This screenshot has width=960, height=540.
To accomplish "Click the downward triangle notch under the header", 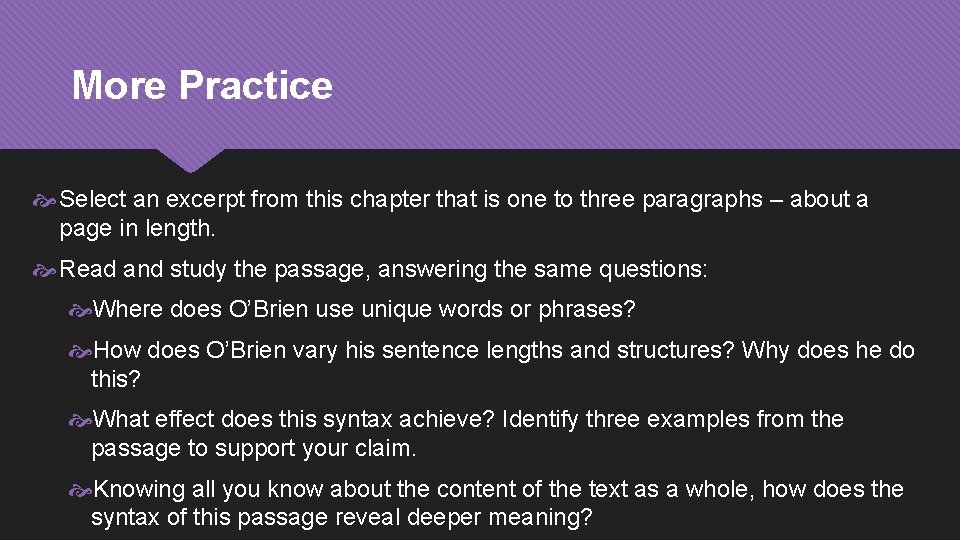I will tap(190, 158).
